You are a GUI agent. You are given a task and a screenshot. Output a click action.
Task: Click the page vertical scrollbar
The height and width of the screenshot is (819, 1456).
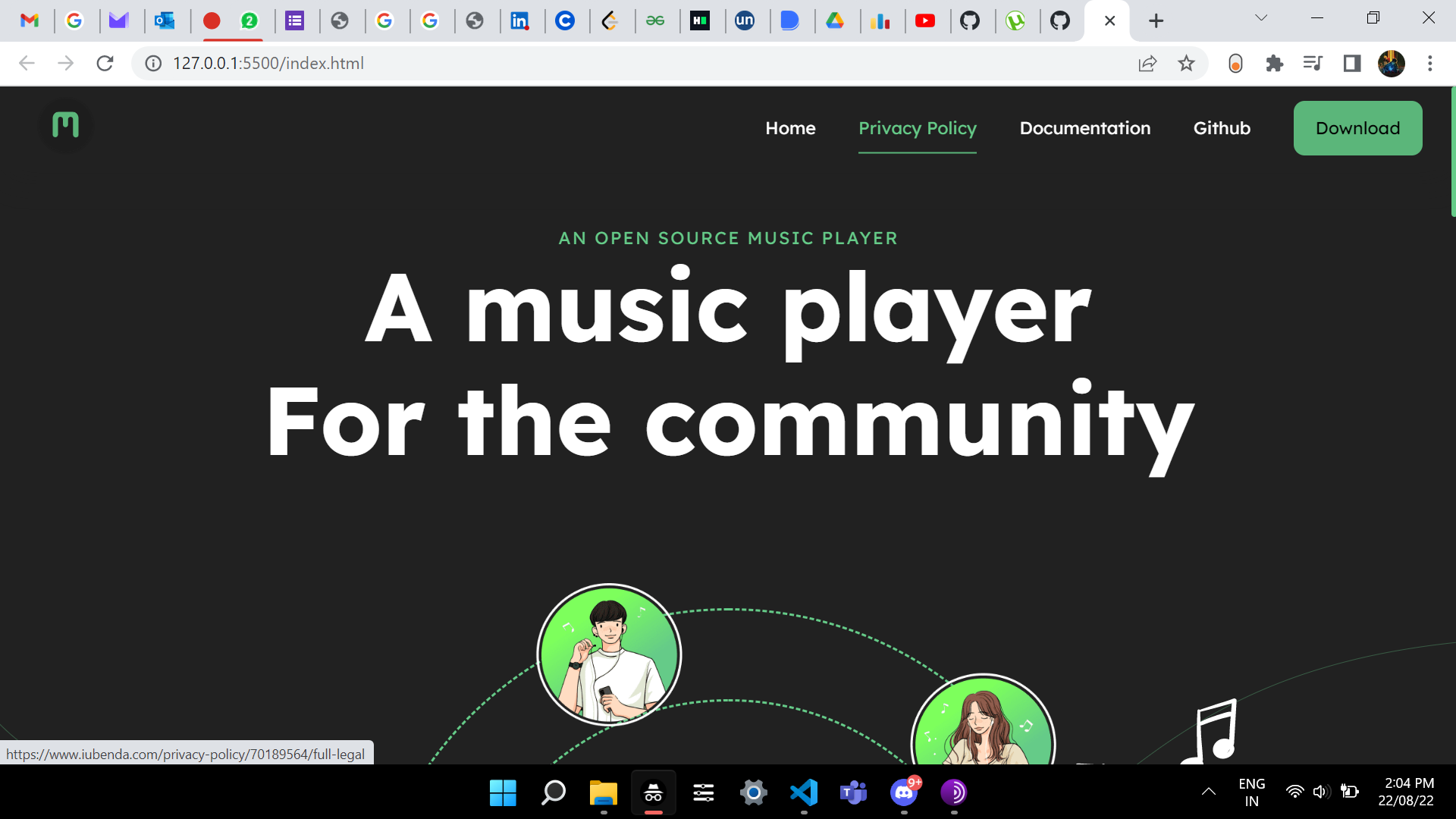[x=1452, y=152]
